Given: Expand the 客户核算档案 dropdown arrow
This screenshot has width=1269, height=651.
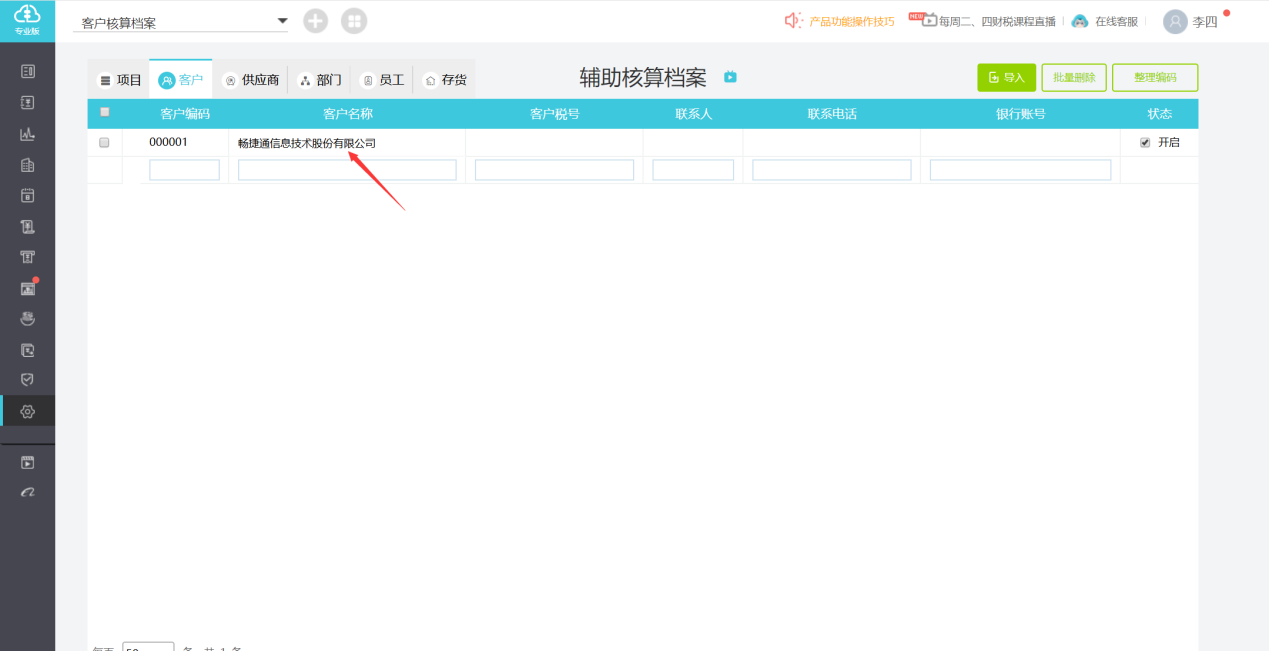Looking at the screenshot, I should [282, 21].
